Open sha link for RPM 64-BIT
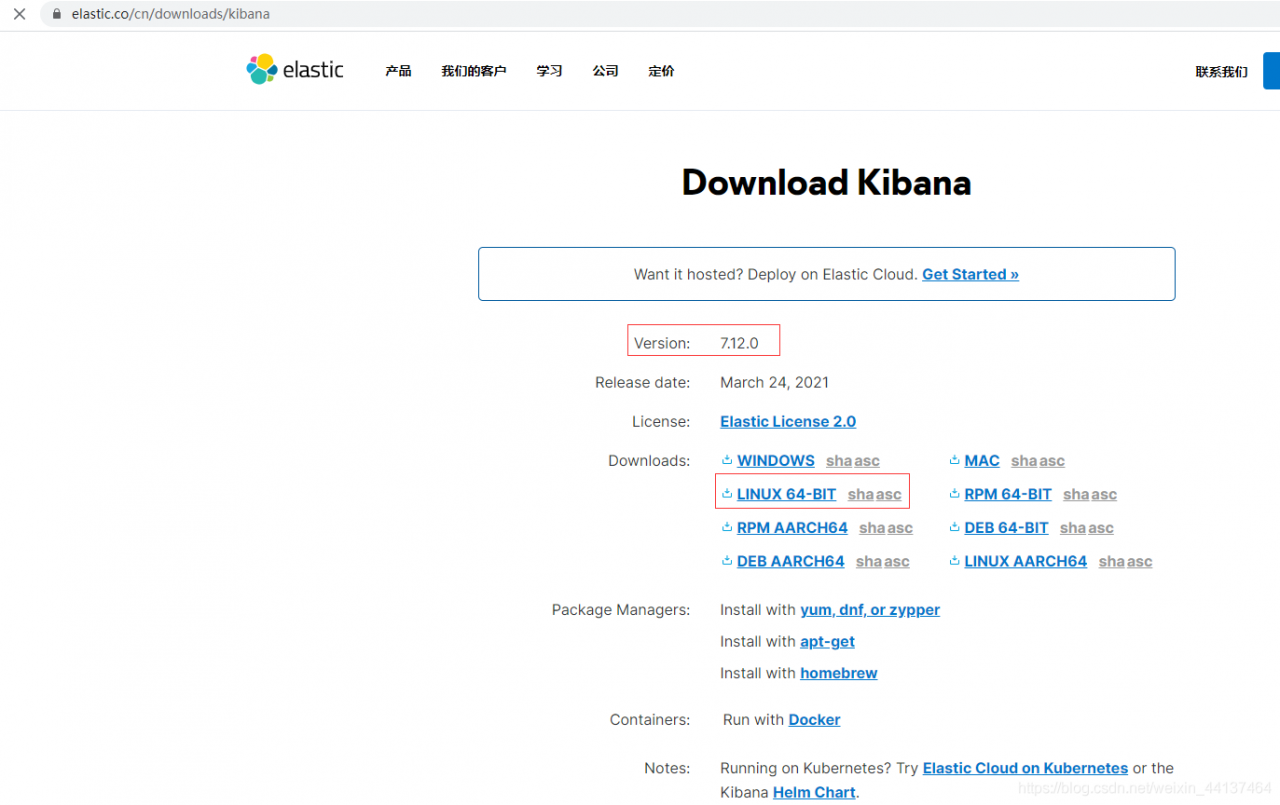 [x=1076, y=494]
